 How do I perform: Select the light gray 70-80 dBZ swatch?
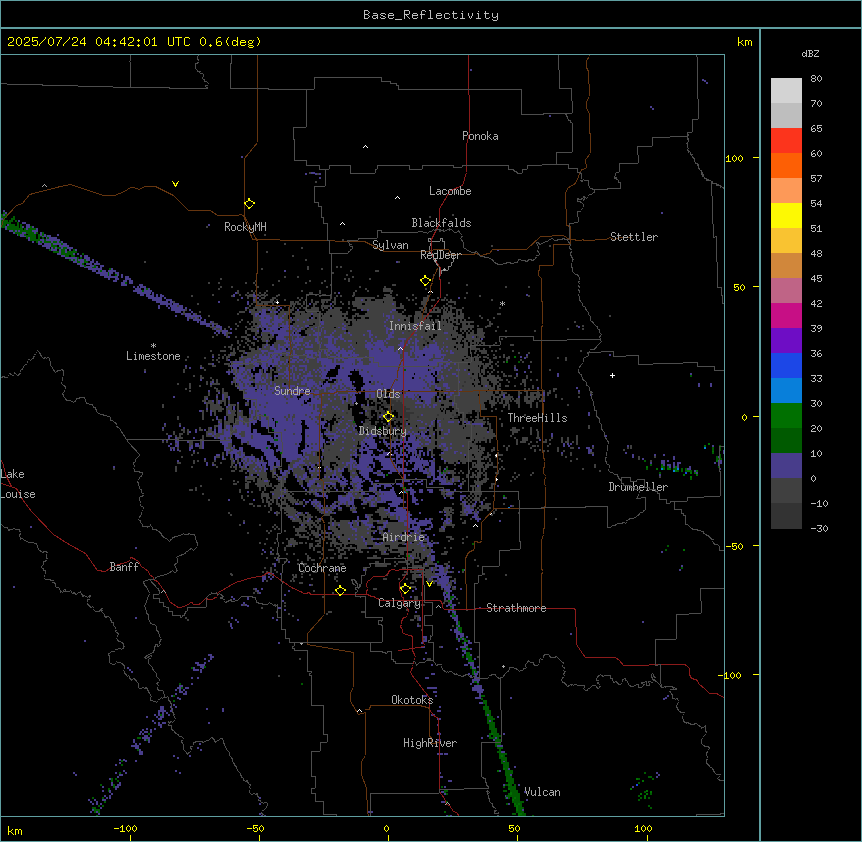(786, 90)
